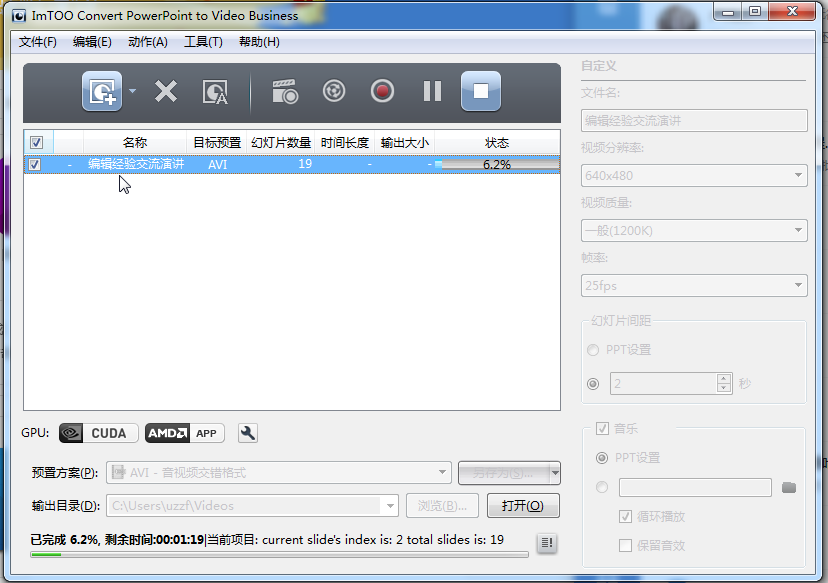Open the add file dropdown arrow
The width and height of the screenshot is (828, 583).
pyautogui.click(x=132, y=91)
